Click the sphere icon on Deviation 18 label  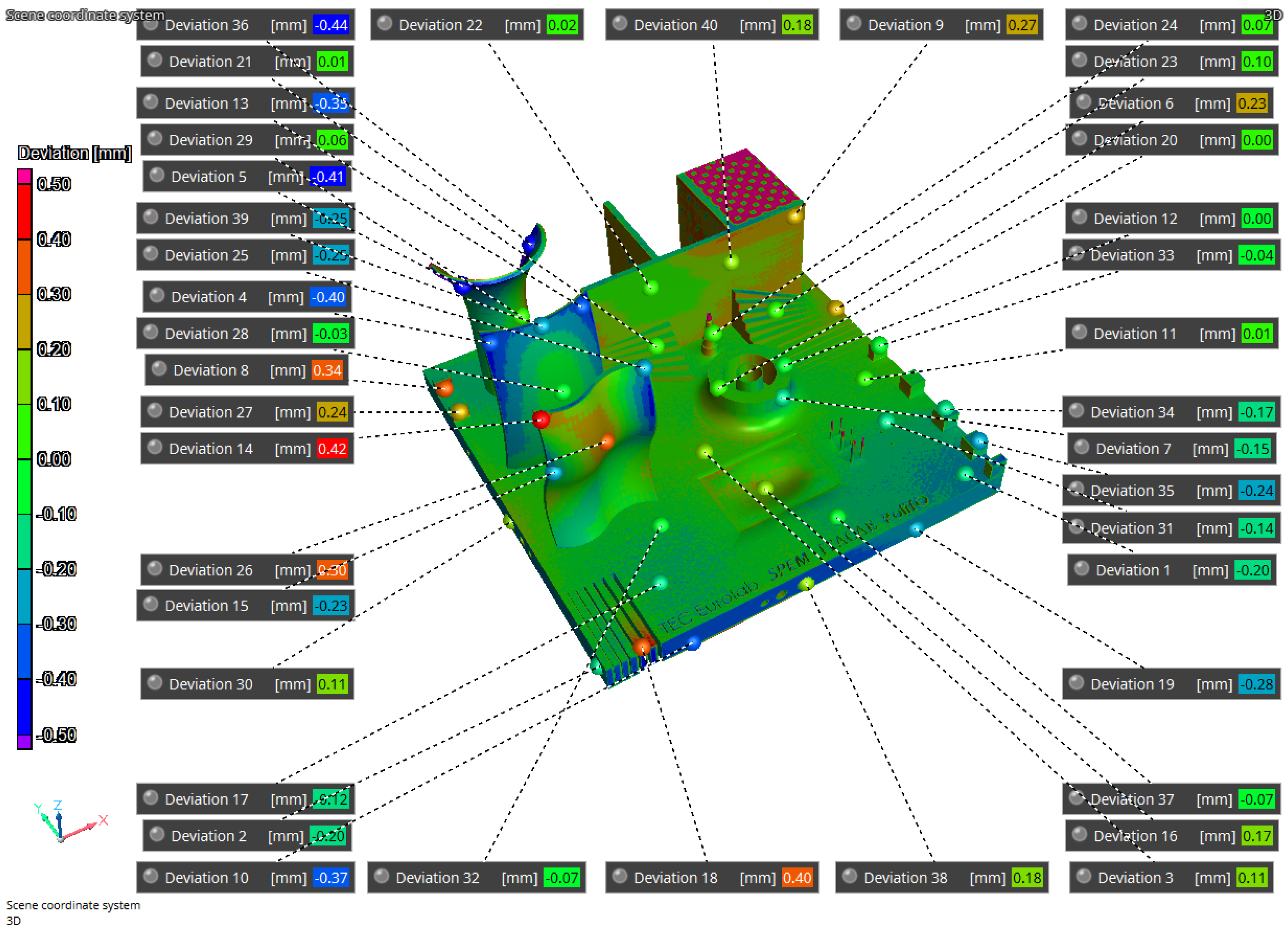tap(620, 876)
